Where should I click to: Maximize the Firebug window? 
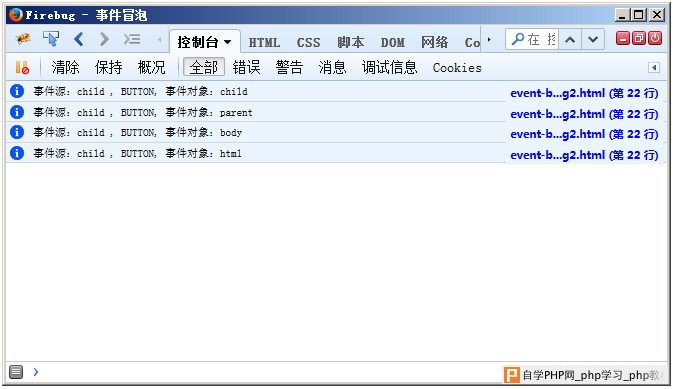click(x=639, y=15)
